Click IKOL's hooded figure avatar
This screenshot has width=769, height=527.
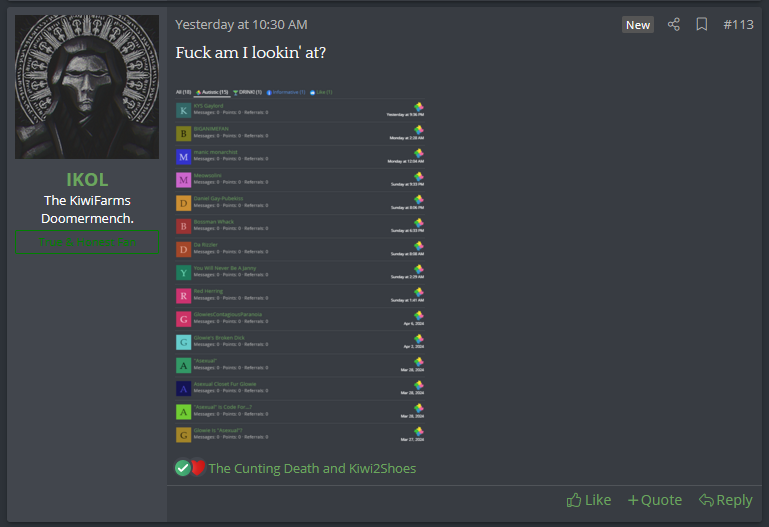(87, 87)
